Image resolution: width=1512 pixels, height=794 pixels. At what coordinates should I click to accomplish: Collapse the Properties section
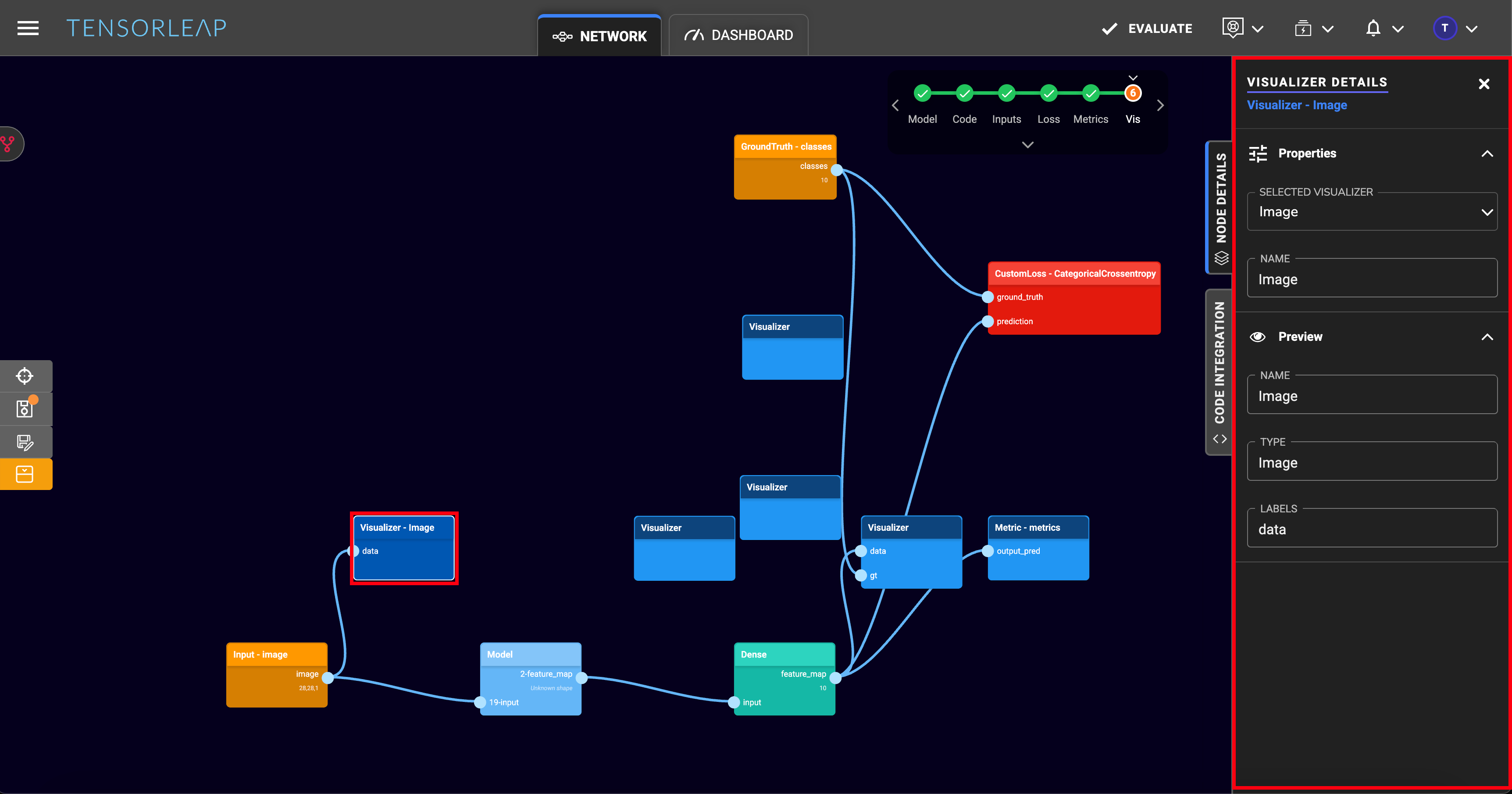pos(1487,154)
